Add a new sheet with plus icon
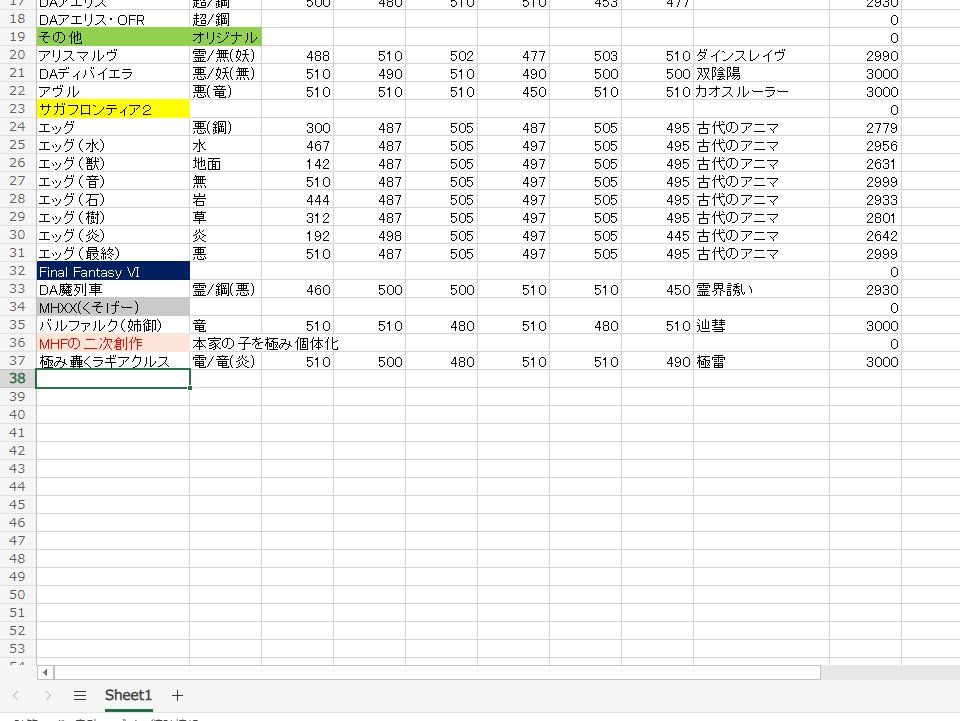960x721 pixels. [177, 695]
